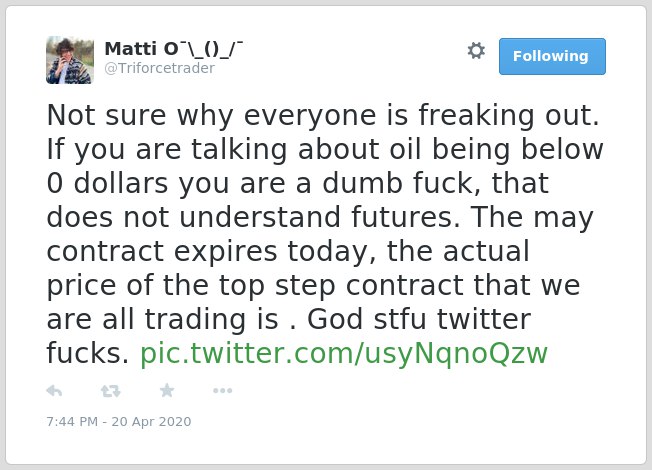
Task: View the Matti O profile avatar
Action: coord(70,60)
